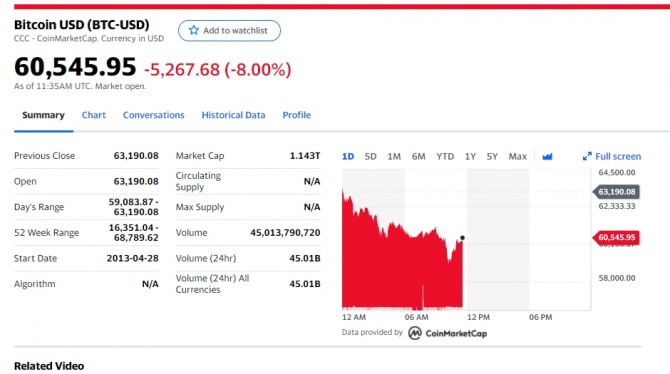Click the Add to watchlist button

pos(229,30)
